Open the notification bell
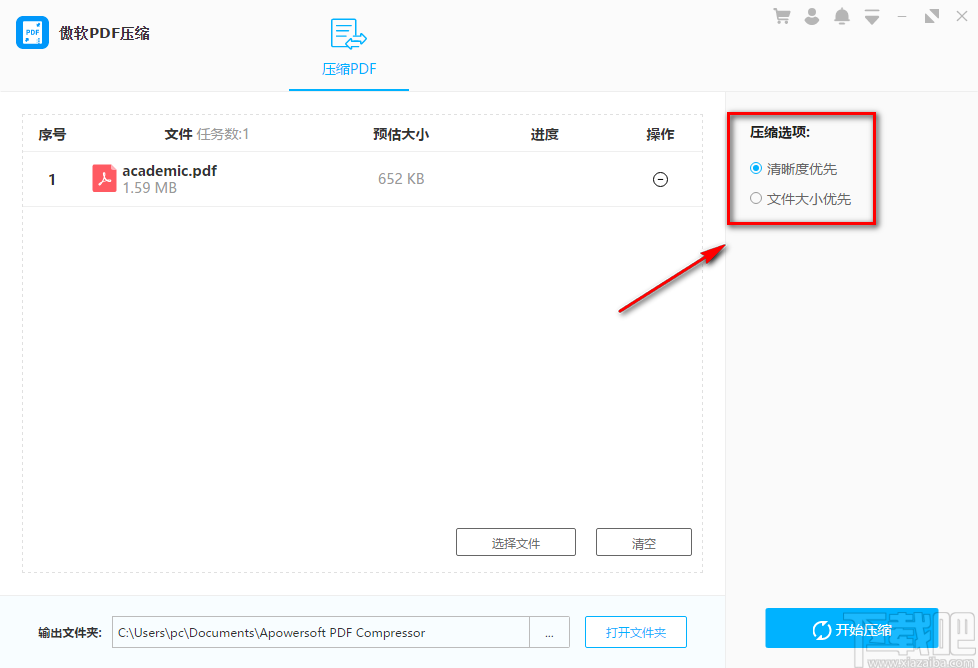This screenshot has height=668, width=978. pos(841,16)
